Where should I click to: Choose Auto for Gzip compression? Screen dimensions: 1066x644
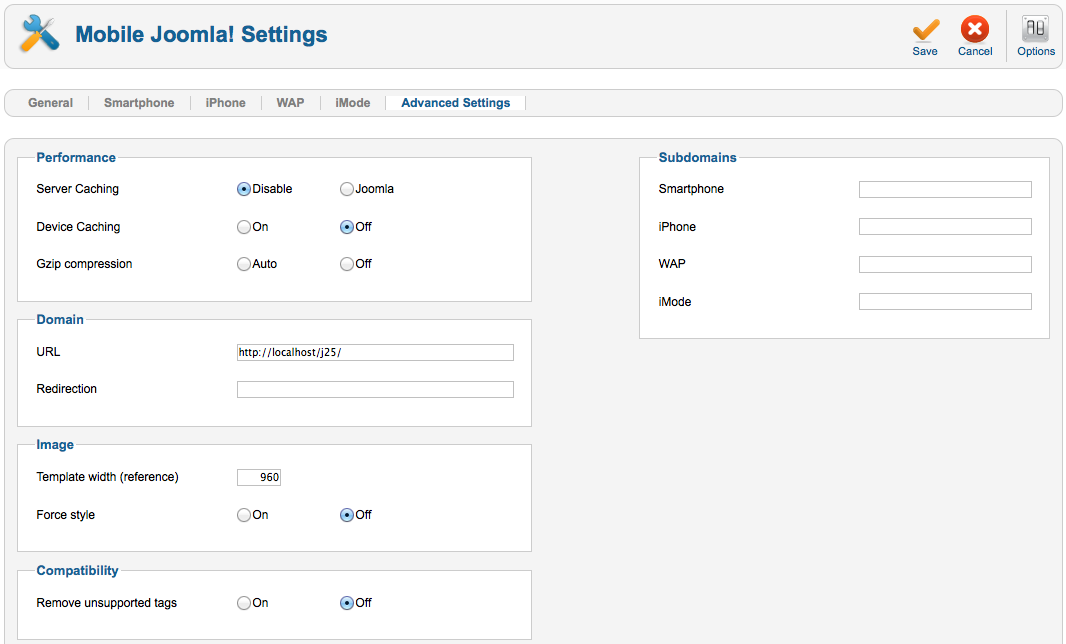(243, 264)
